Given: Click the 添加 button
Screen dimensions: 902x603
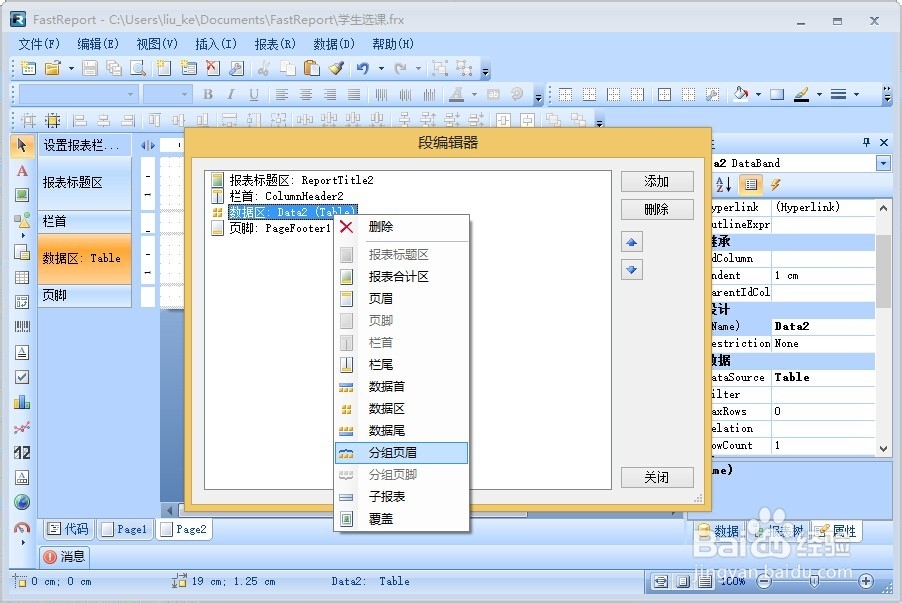Looking at the screenshot, I should 657,182.
